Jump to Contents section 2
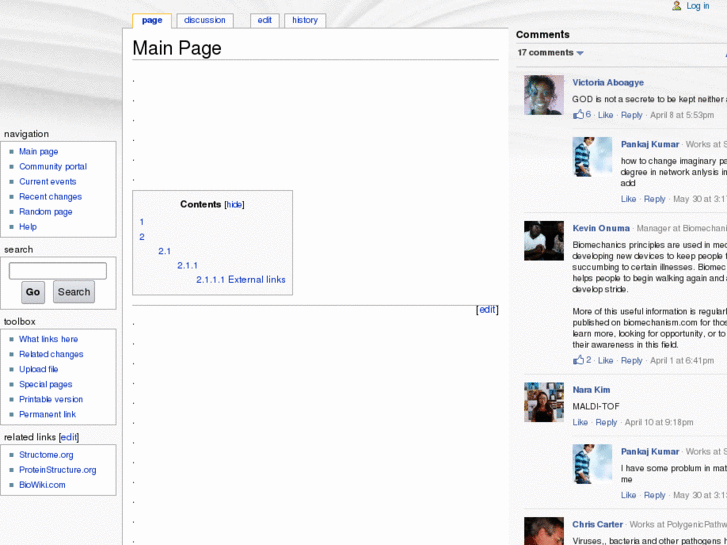The height and width of the screenshot is (545, 727). click(142, 237)
